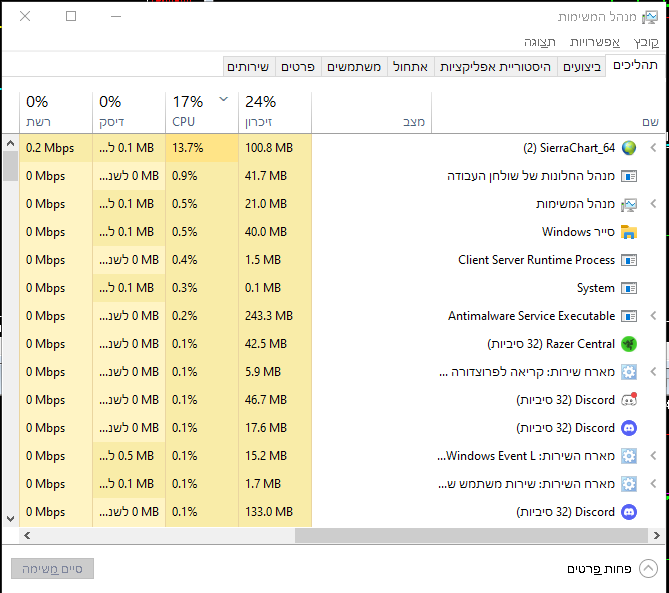Click the Antimalware Service Executable icon
Image resolution: width=669 pixels, height=593 pixels.
(629, 316)
